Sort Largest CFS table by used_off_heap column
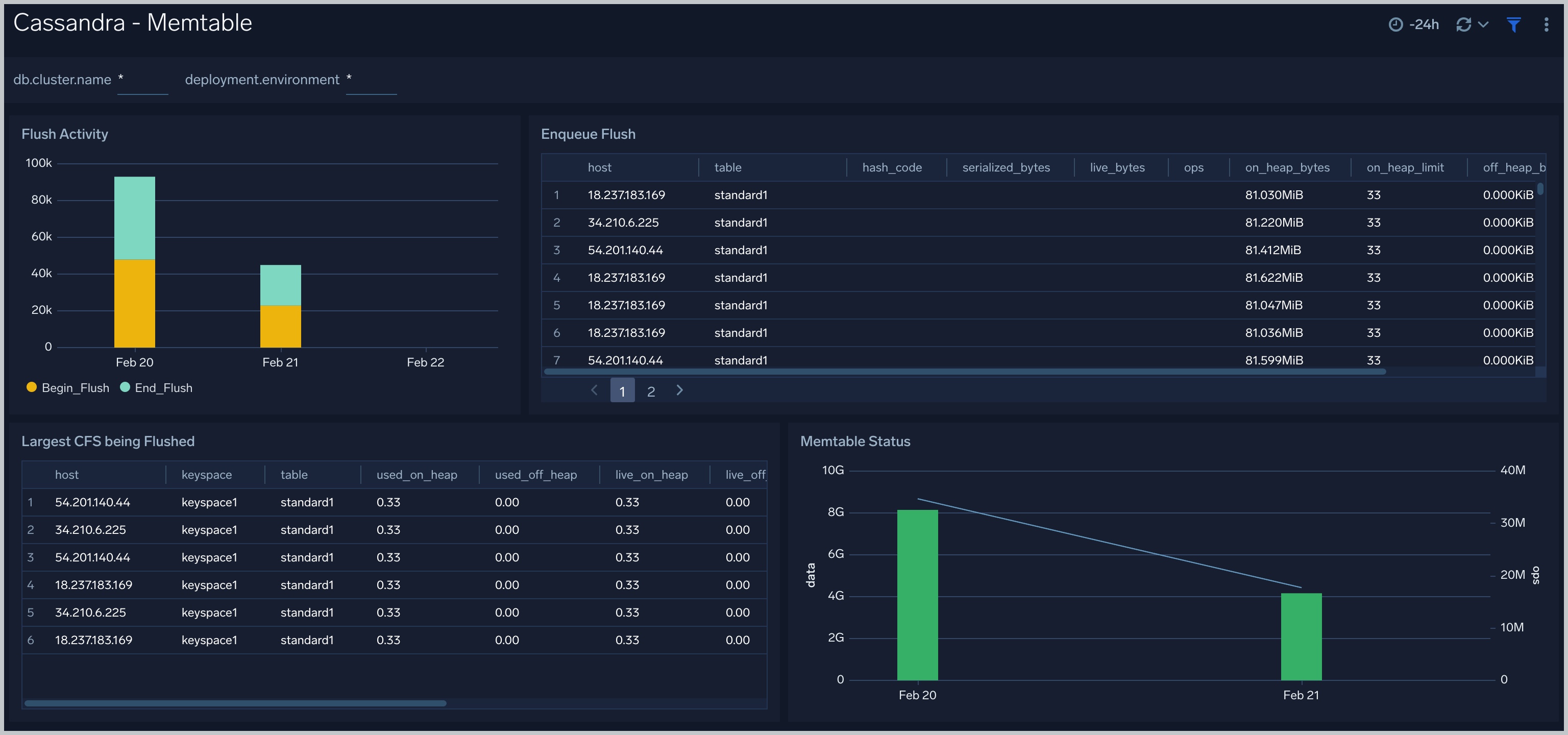The image size is (1568, 735). tap(535, 475)
